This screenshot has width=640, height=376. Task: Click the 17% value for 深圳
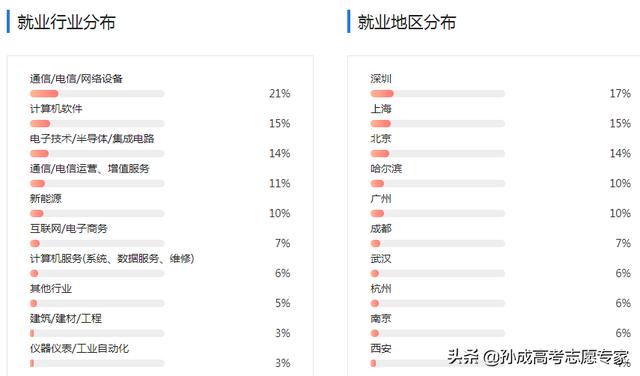(620, 94)
